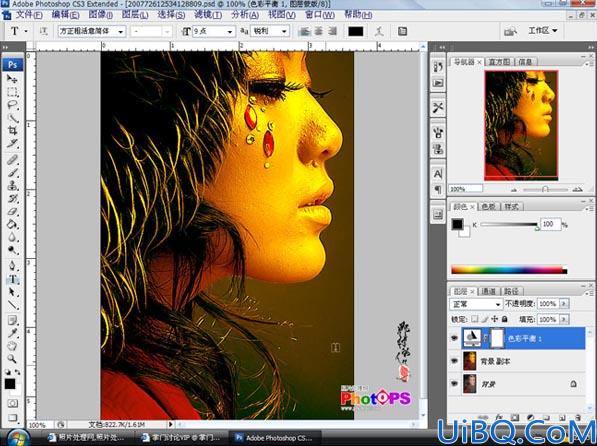Viewport: 597px width, 446px height.
Task: Open the 不透明度 opacity slider arrow
Action: point(564,304)
